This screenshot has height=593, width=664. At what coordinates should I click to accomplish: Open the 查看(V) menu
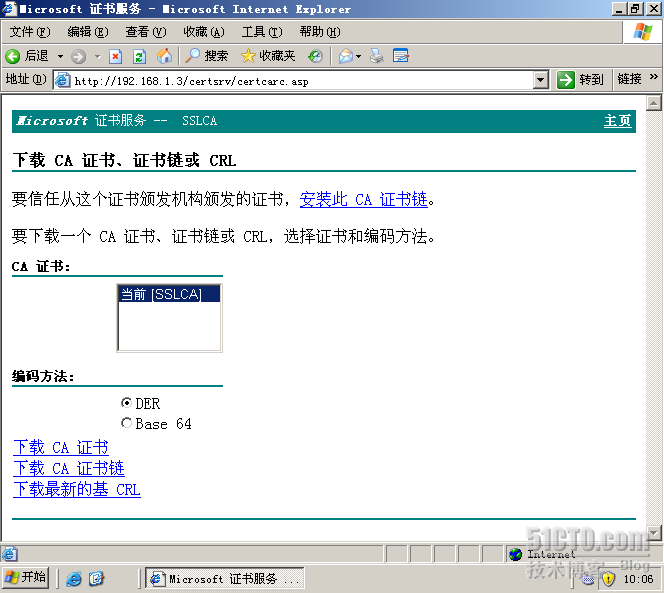(x=146, y=32)
